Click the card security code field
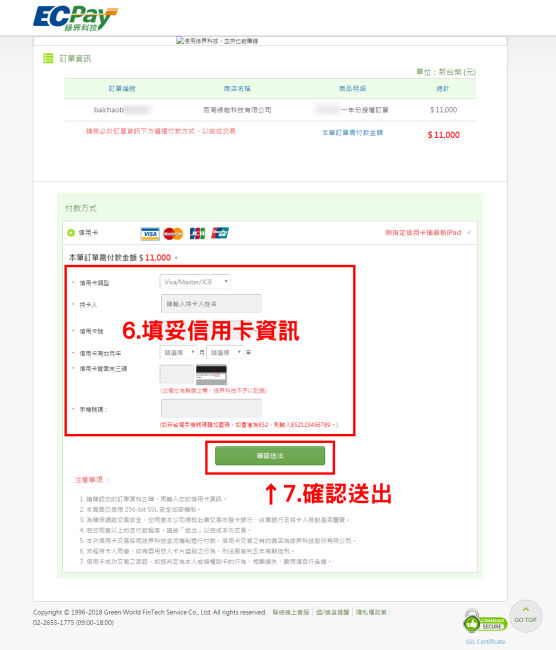 click(177, 374)
